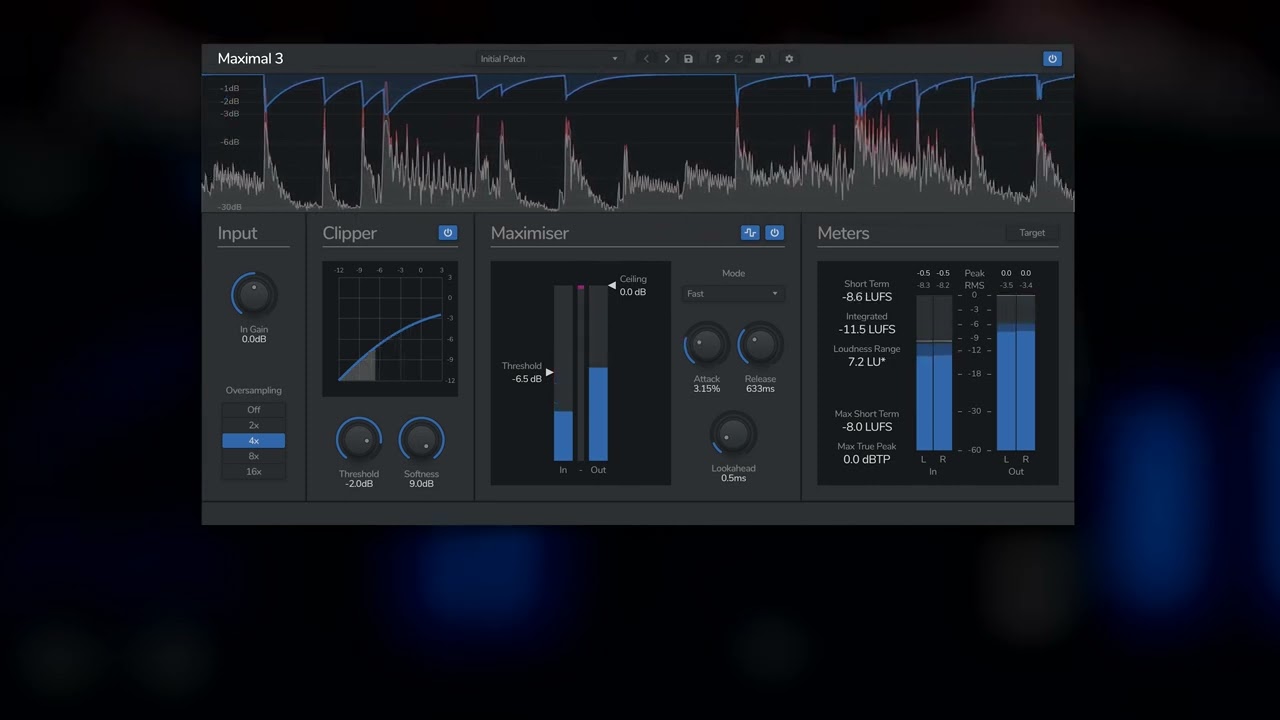Click the refresh/reload preset icon
The height and width of the screenshot is (720, 1280).
click(x=739, y=59)
